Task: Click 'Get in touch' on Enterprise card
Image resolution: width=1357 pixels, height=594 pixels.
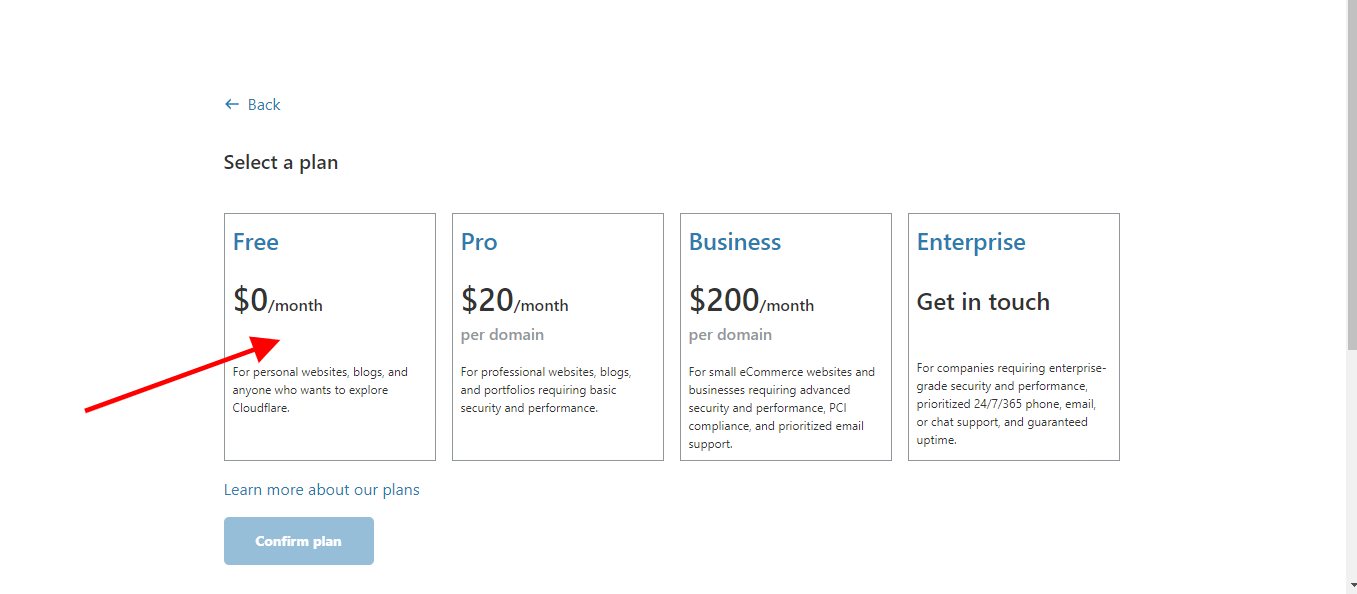Action: coord(983,301)
